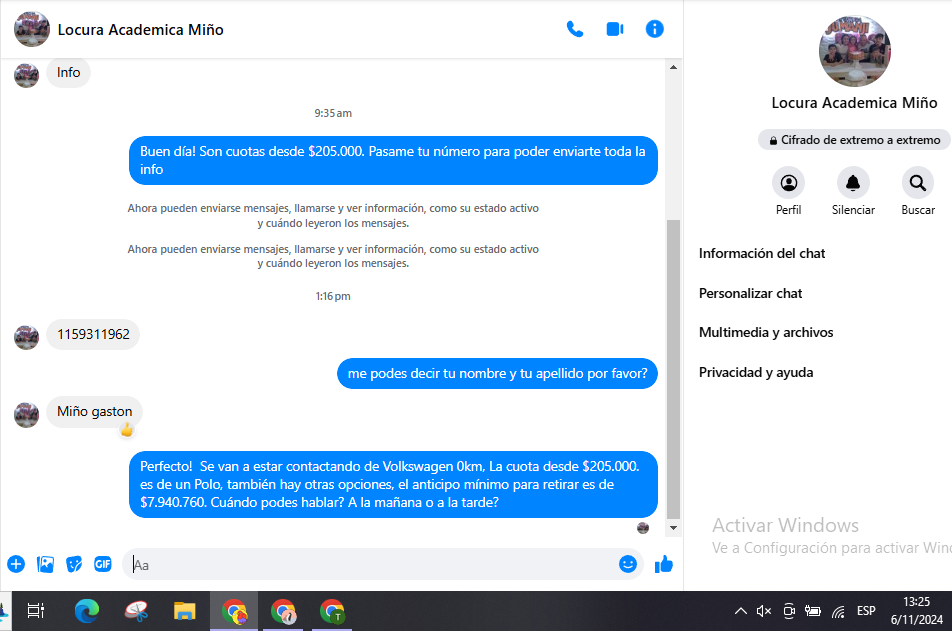Attach a photo using the image icon
The width and height of the screenshot is (952, 631).
tap(45, 564)
